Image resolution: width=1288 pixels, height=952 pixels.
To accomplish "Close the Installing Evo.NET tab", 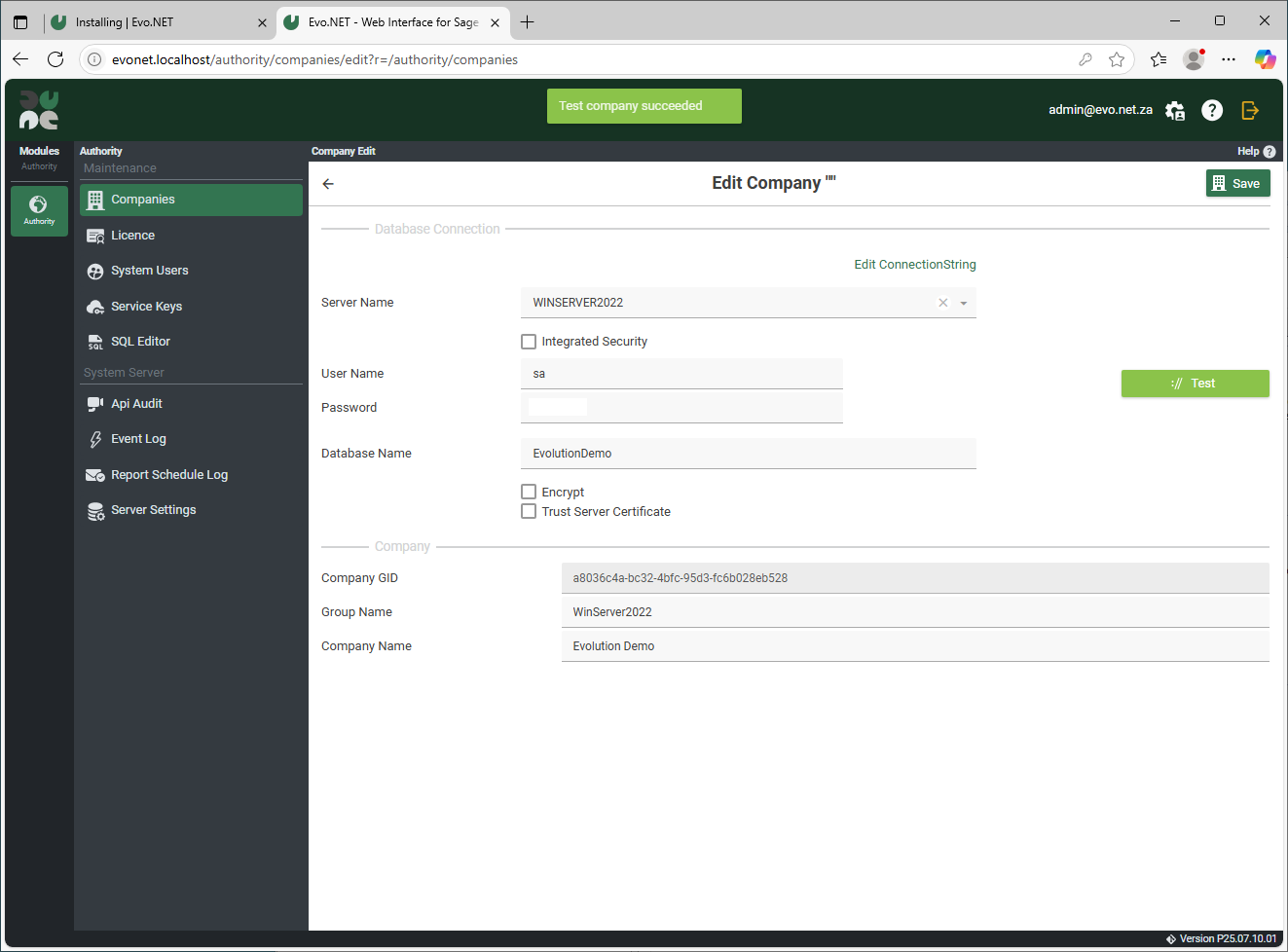I will point(262,22).
